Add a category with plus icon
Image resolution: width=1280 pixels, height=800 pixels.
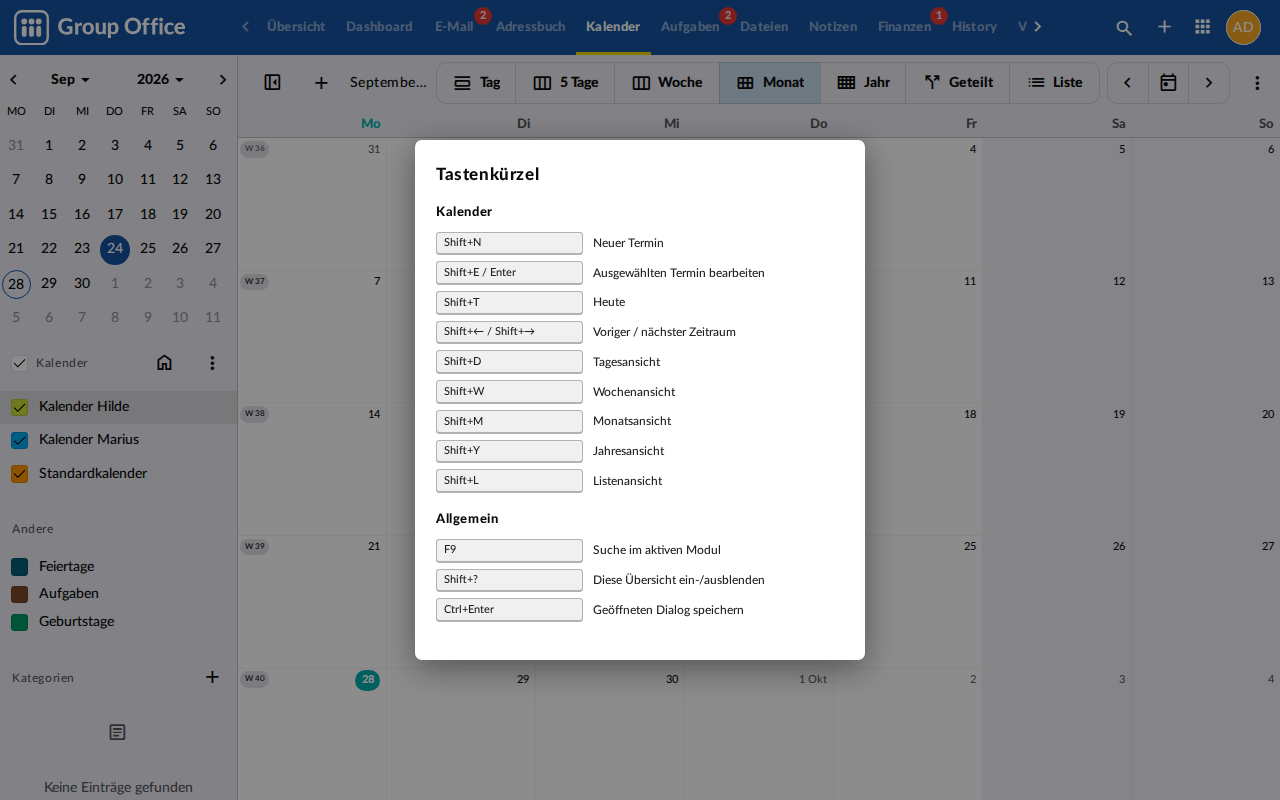pos(212,677)
